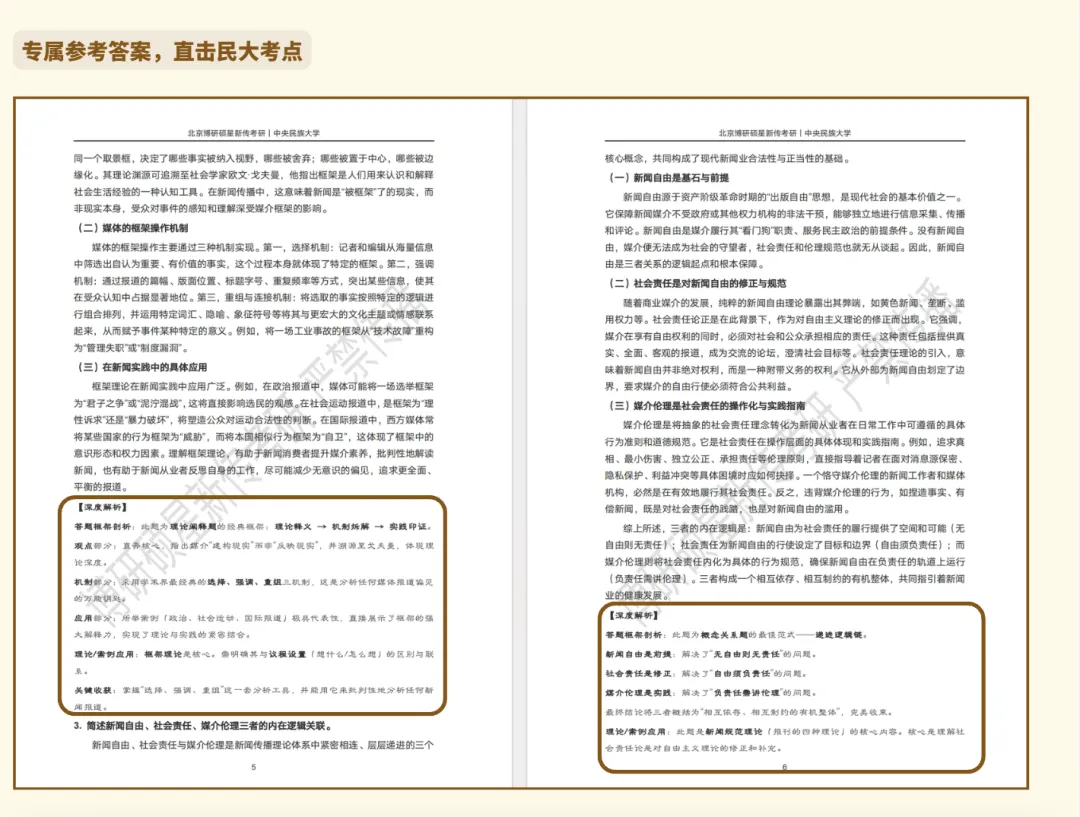Click line '核心概念，共同构成了现代新闻业合法性'
Image resolution: width=1080 pixels, height=817 pixels.
click(x=727, y=158)
